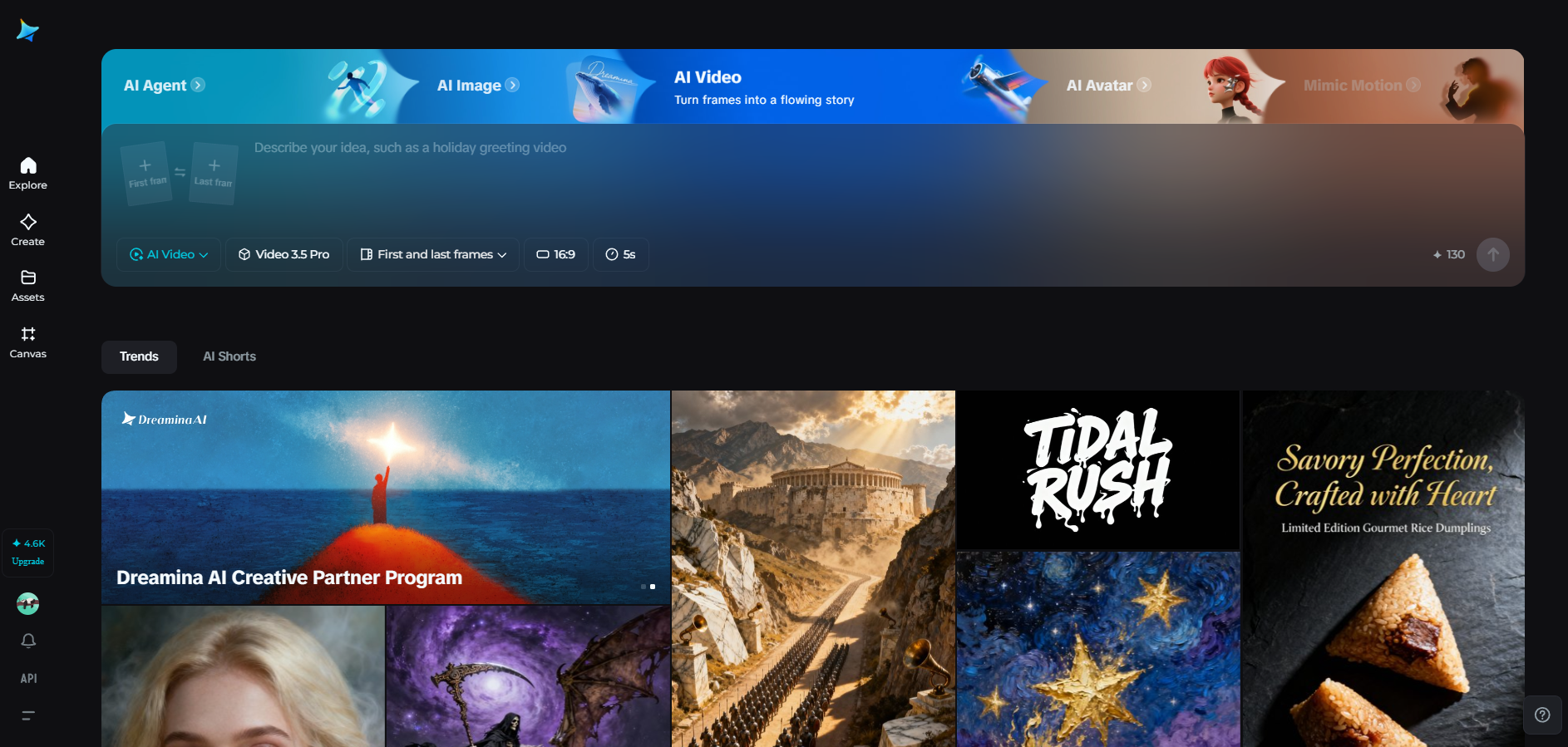This screenshot has height=747, width=1568.
Task: Switch to the AI Shorts tab
Action: point(229,356)
